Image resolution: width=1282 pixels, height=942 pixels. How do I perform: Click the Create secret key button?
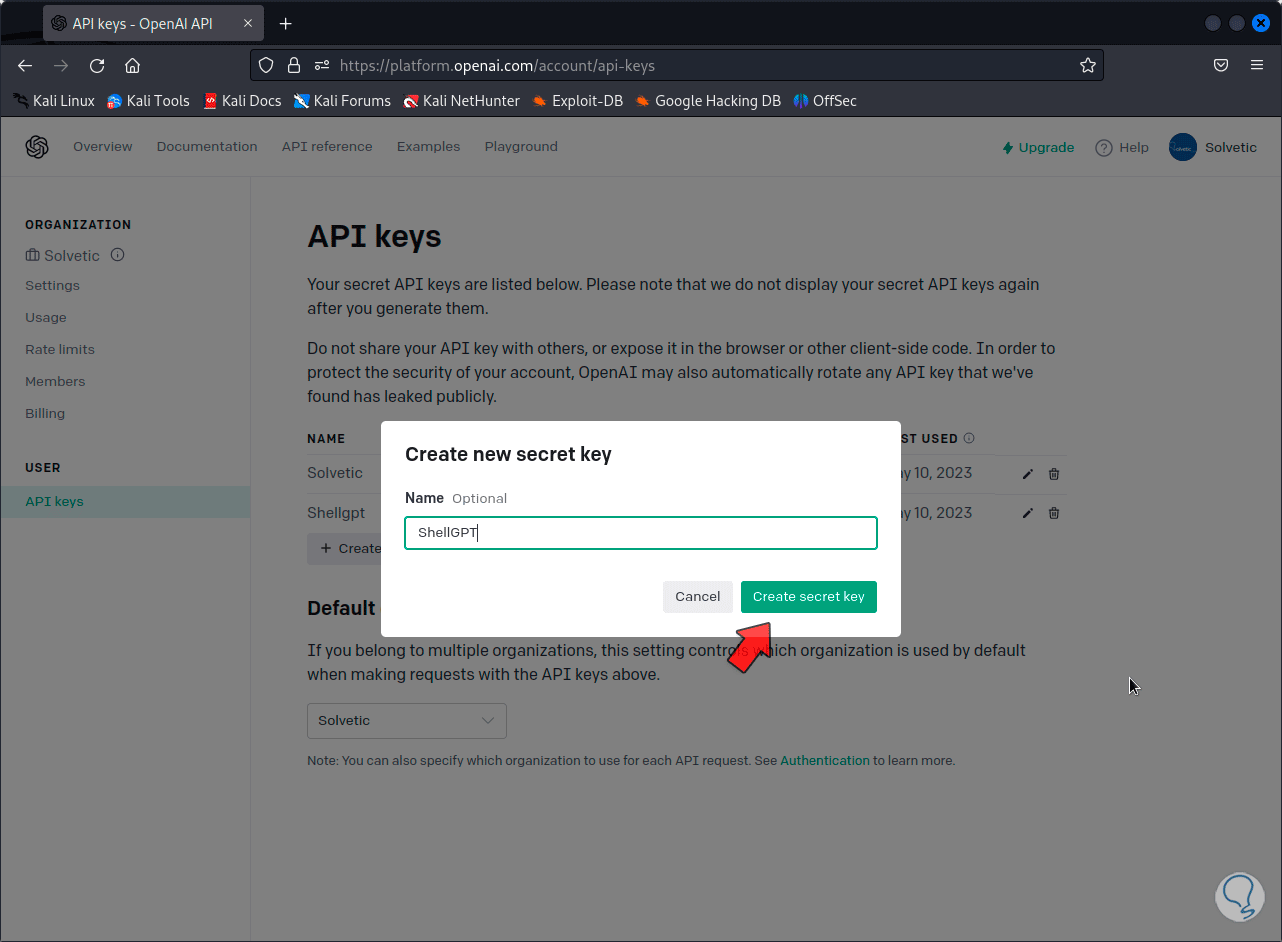coord(809,597)
